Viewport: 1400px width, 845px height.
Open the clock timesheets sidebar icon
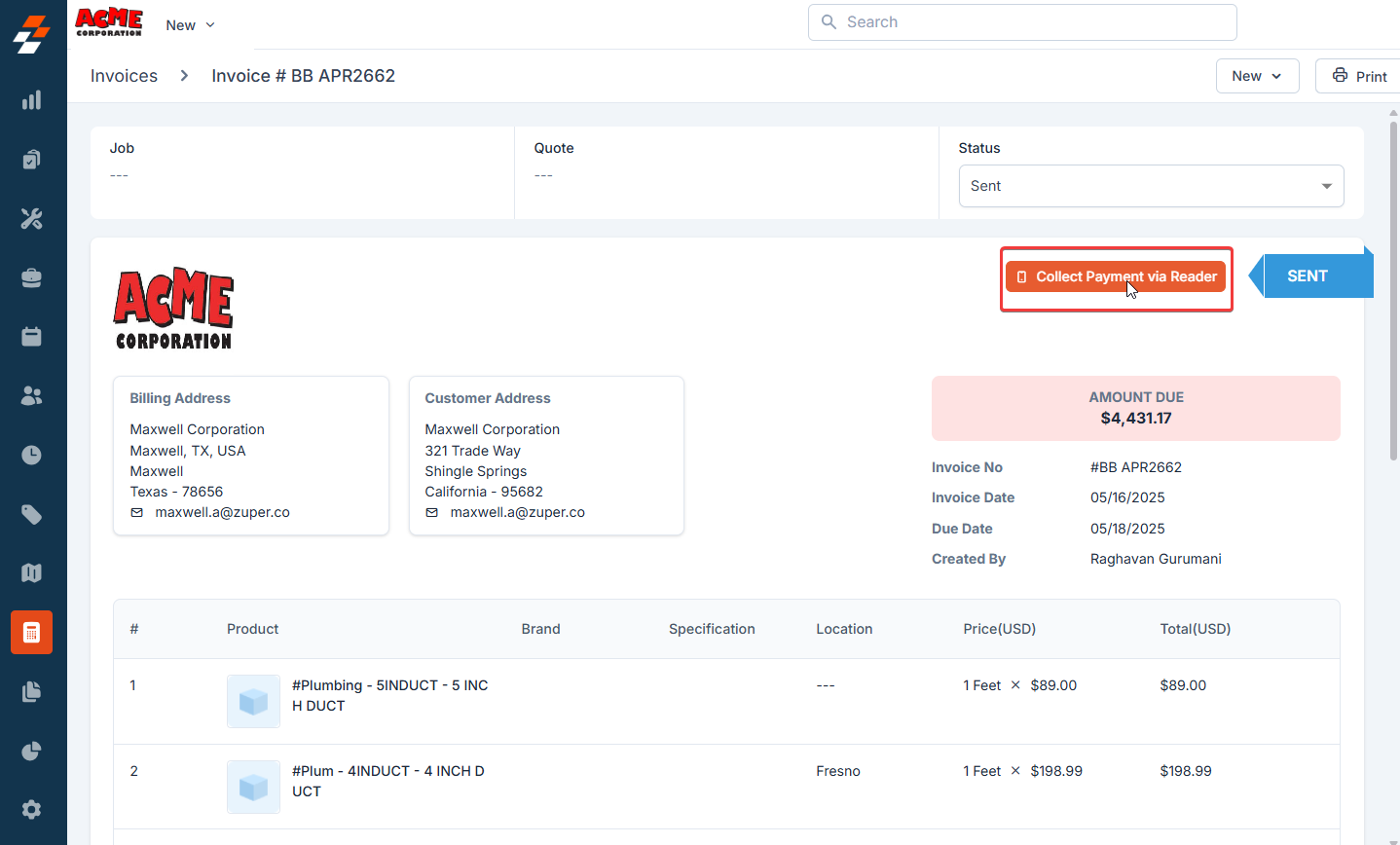click(x=31, y=455)
